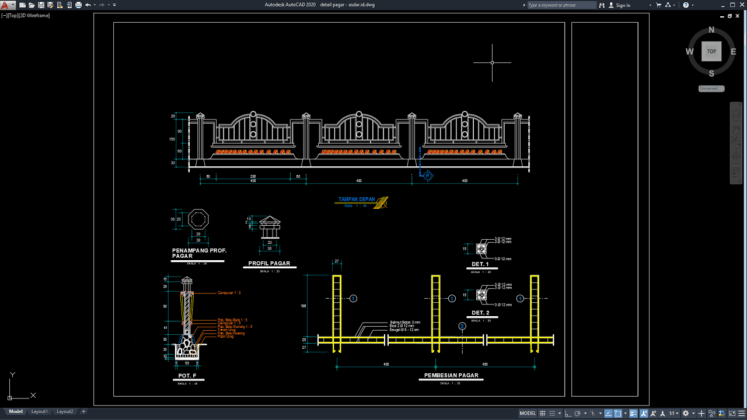Click E on the ViewCube compass
Viewport: 747px width, 420px height.
pos(733,51)
